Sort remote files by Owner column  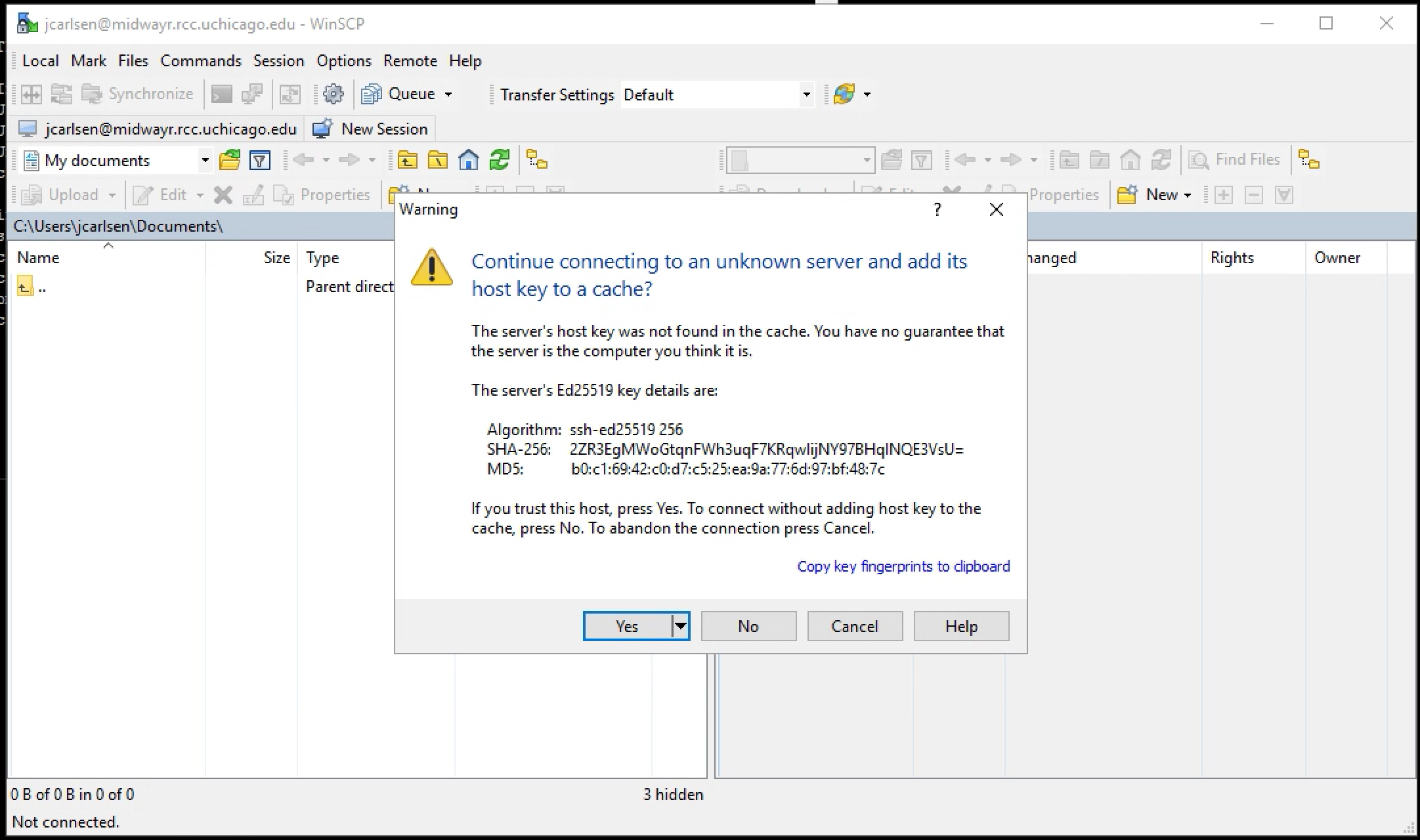(1346, 258)
